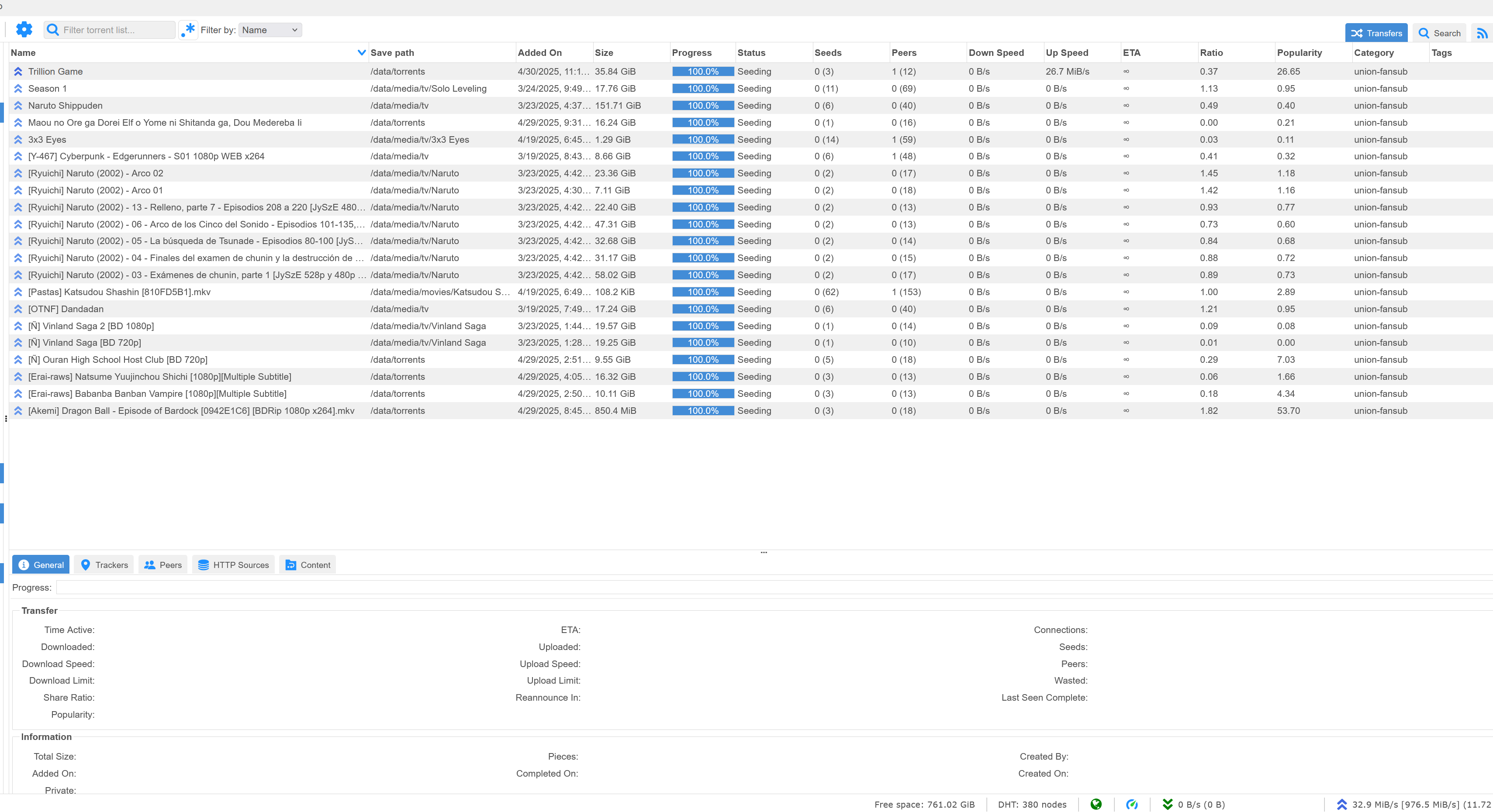Click seeding icon for 3x3 Eyes
The width and height of the screenshot is (1493, 812).
point(18,140)
